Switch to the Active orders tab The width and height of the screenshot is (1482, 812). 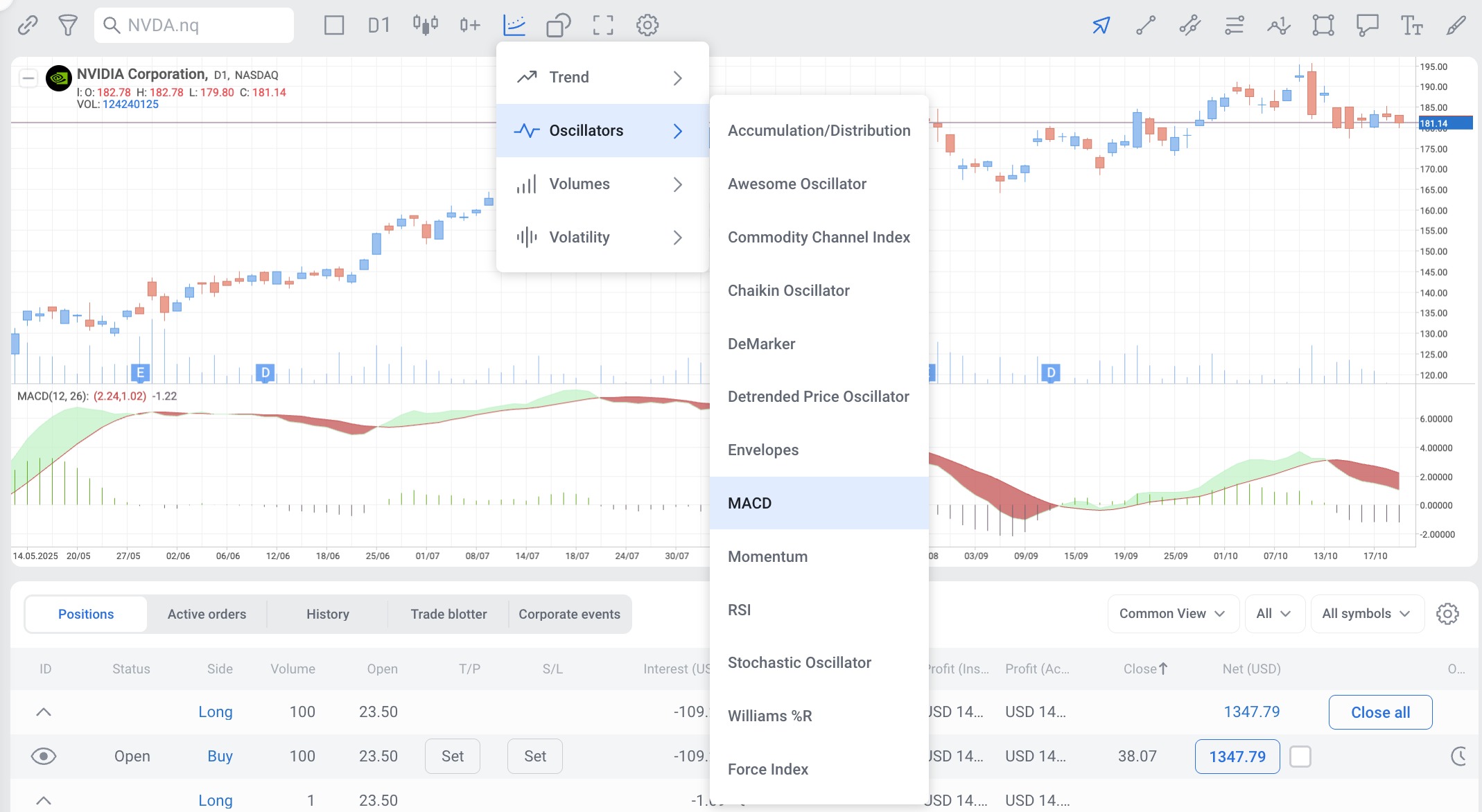[207, 614]
